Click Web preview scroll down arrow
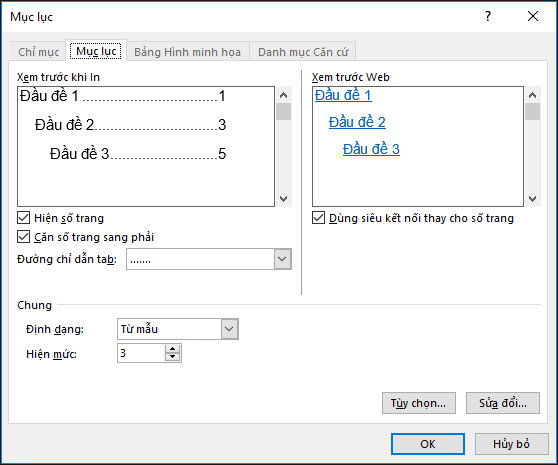Viewport: 558px width, 465px height. tap(532, 199)
